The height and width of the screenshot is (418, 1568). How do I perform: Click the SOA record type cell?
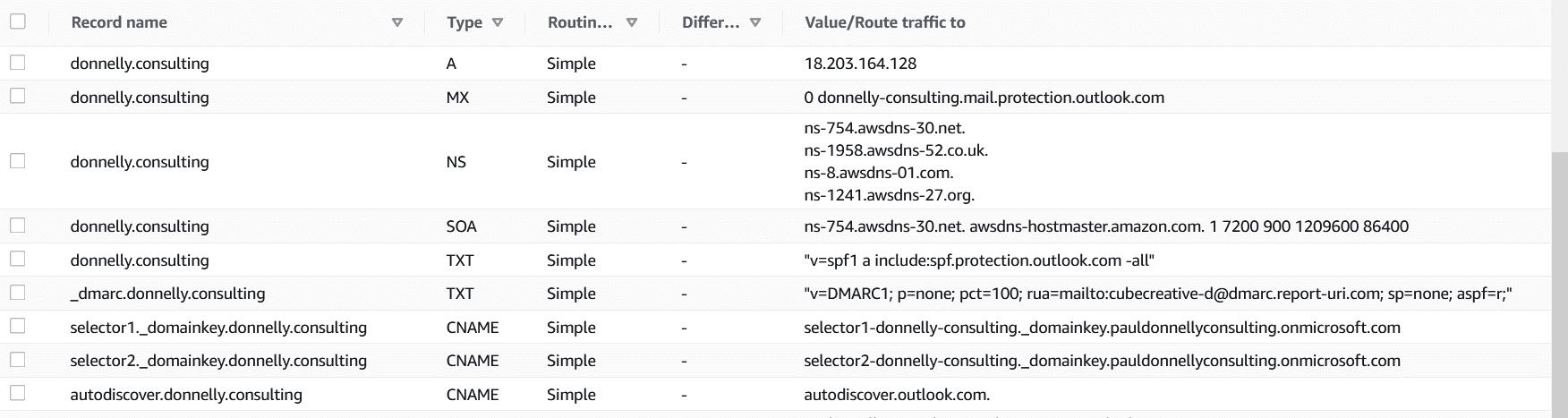(462, 226)
